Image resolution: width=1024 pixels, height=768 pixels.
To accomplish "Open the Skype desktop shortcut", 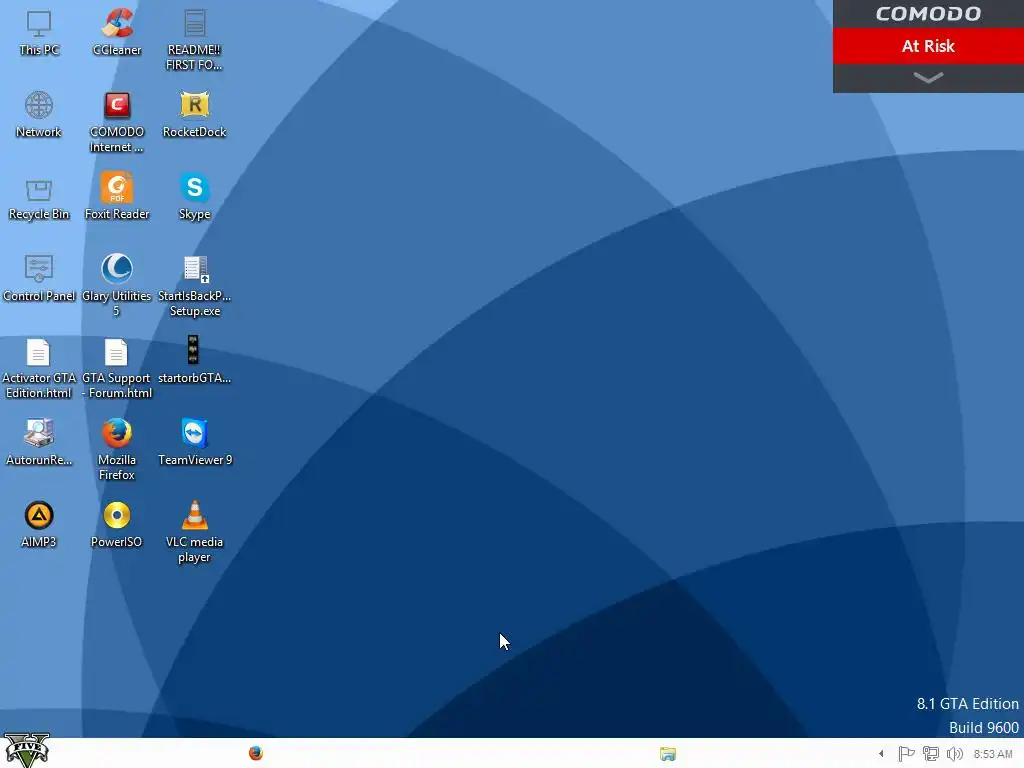I will [194, 197].
